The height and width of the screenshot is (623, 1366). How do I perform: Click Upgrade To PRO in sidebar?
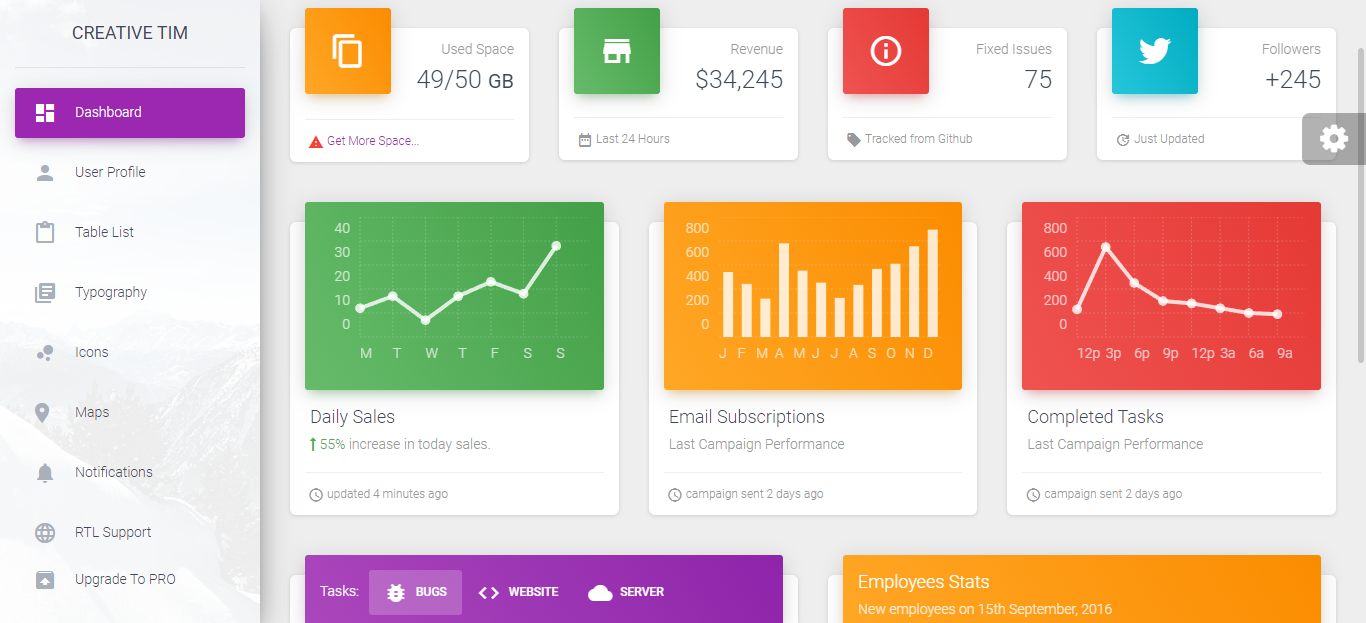(125, 579)
